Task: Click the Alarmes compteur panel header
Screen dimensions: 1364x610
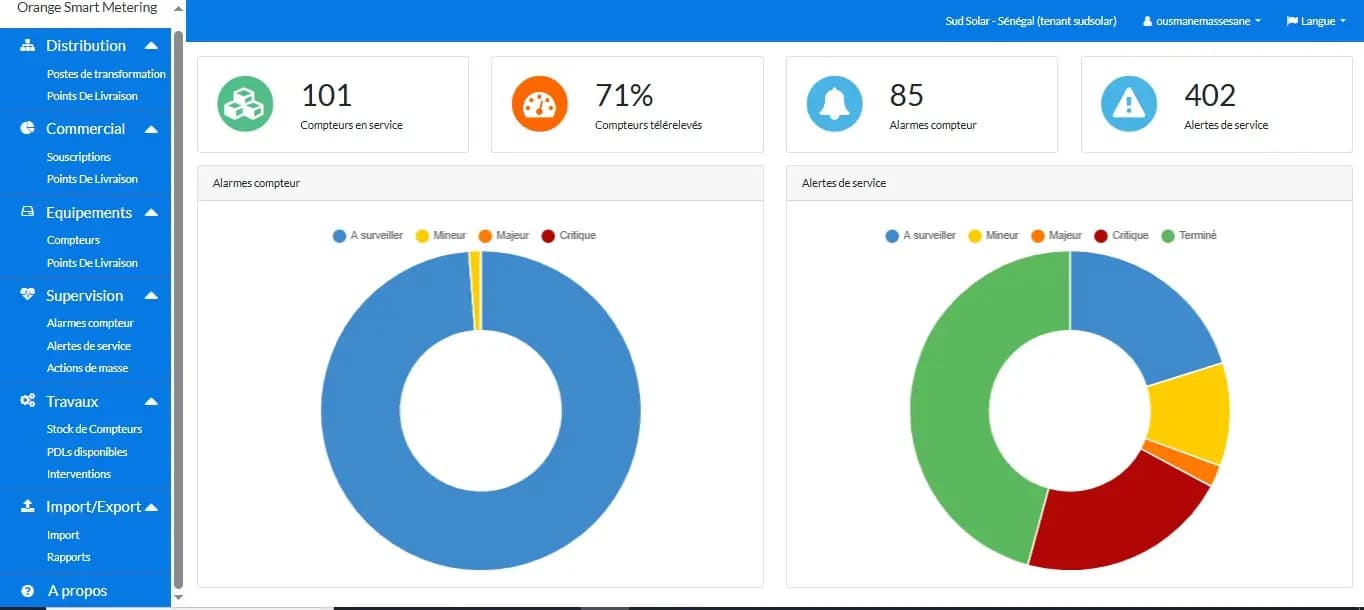Action: [x=480, y=183]
